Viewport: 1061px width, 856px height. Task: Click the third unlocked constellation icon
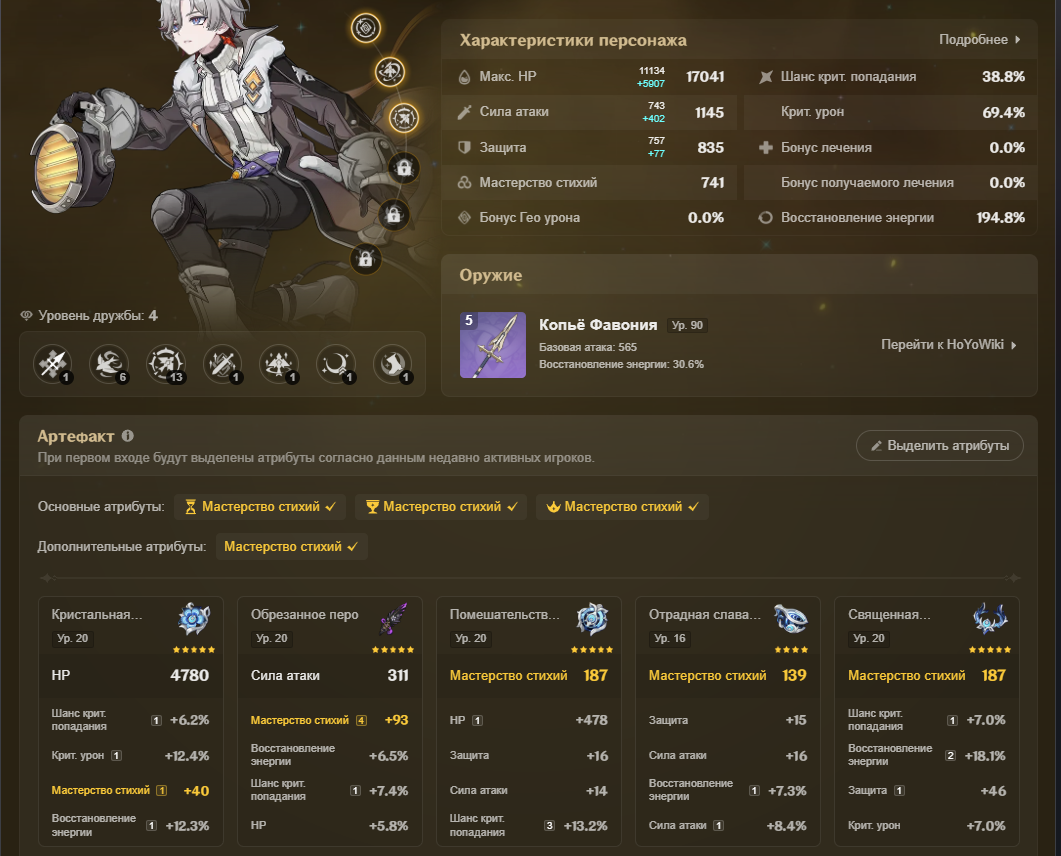point(404,118)
